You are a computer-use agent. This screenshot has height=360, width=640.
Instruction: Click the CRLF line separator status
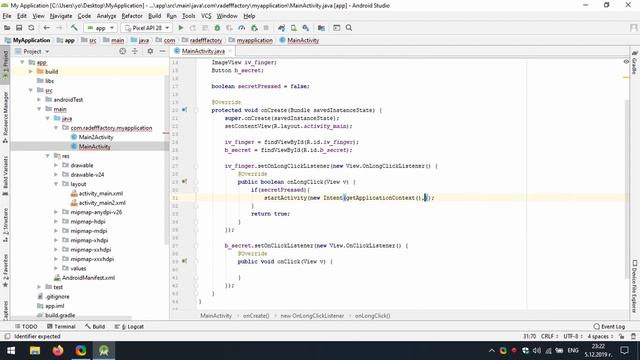tap(549, 336)
